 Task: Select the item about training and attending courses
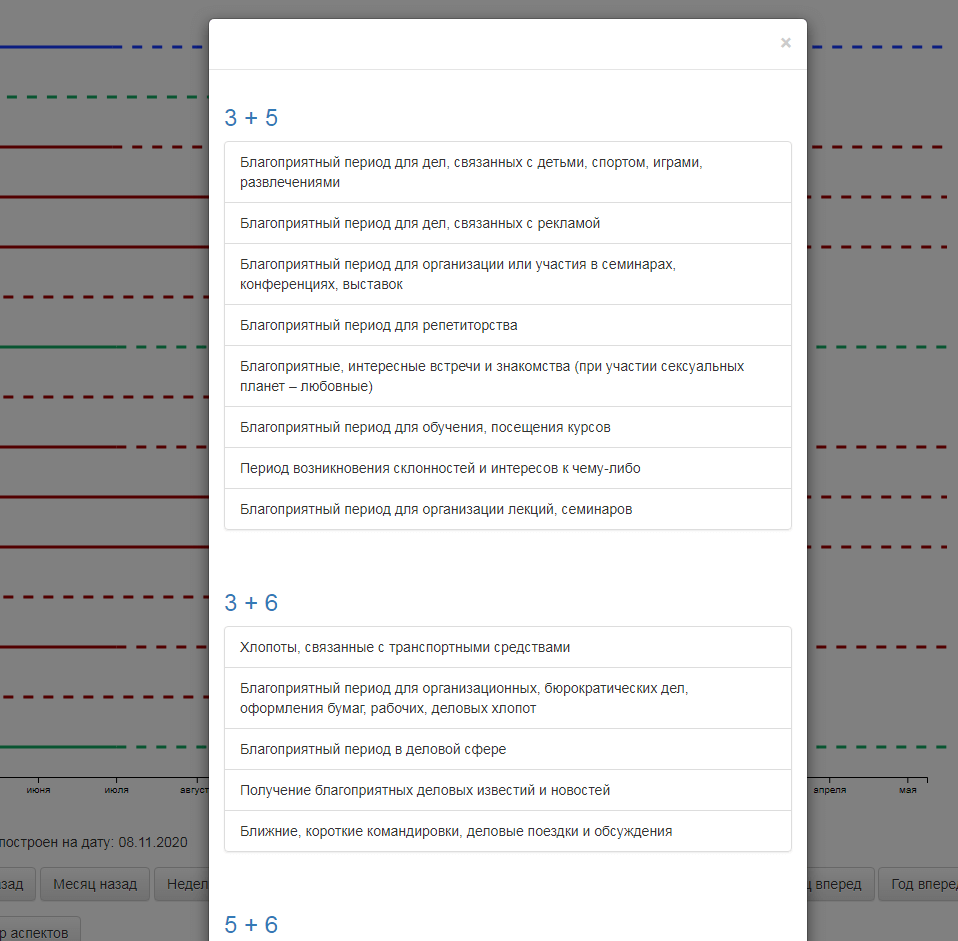point(507,427)
